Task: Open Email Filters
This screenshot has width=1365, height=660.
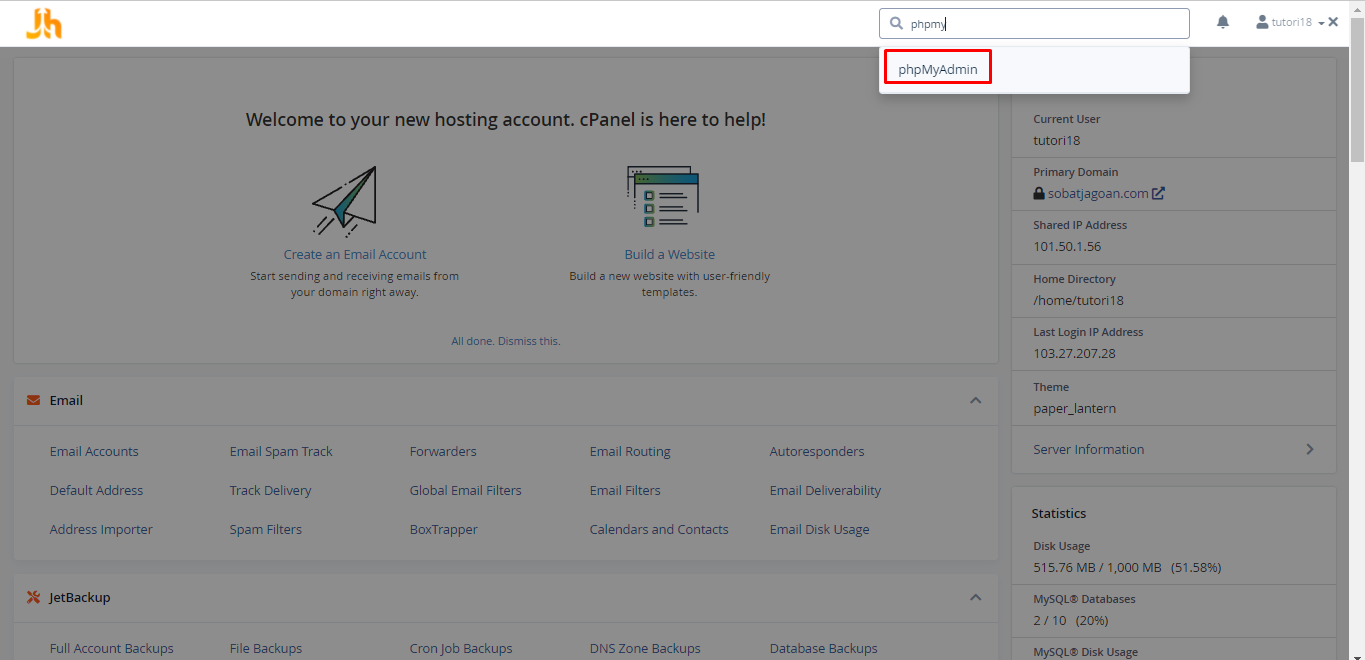Action: point(625,490)
